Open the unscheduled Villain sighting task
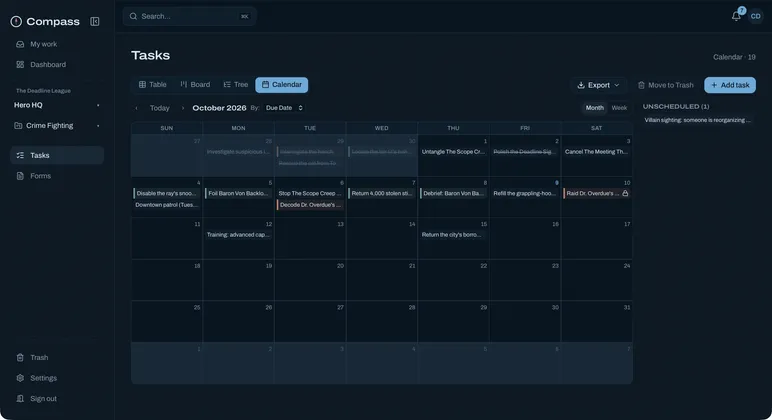Screen dimensions: 772x420 (x=697, y=120)
